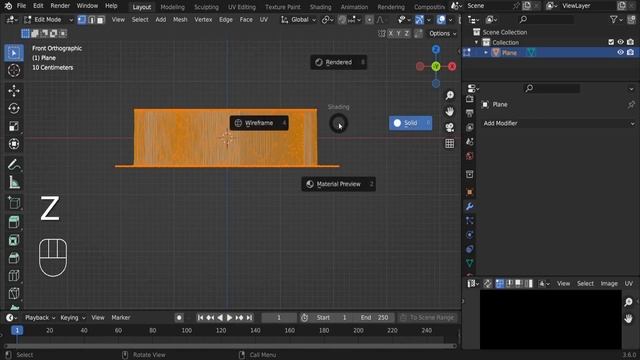This screenshot has height=360, width=640.
Task: Select the Inset Faces tool
Action: tap(14, 240)
